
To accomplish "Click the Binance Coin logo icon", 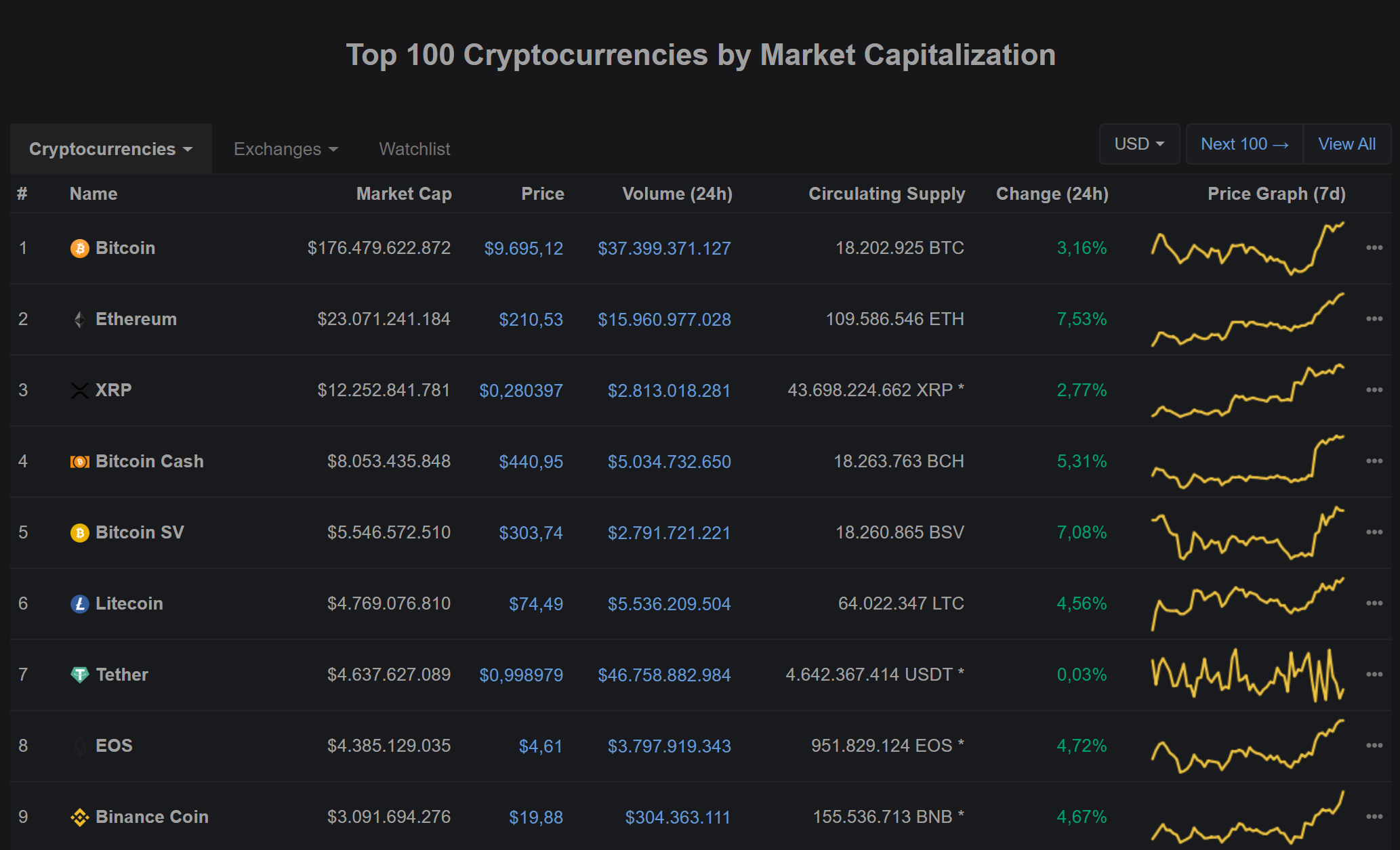I will (79, 817).
